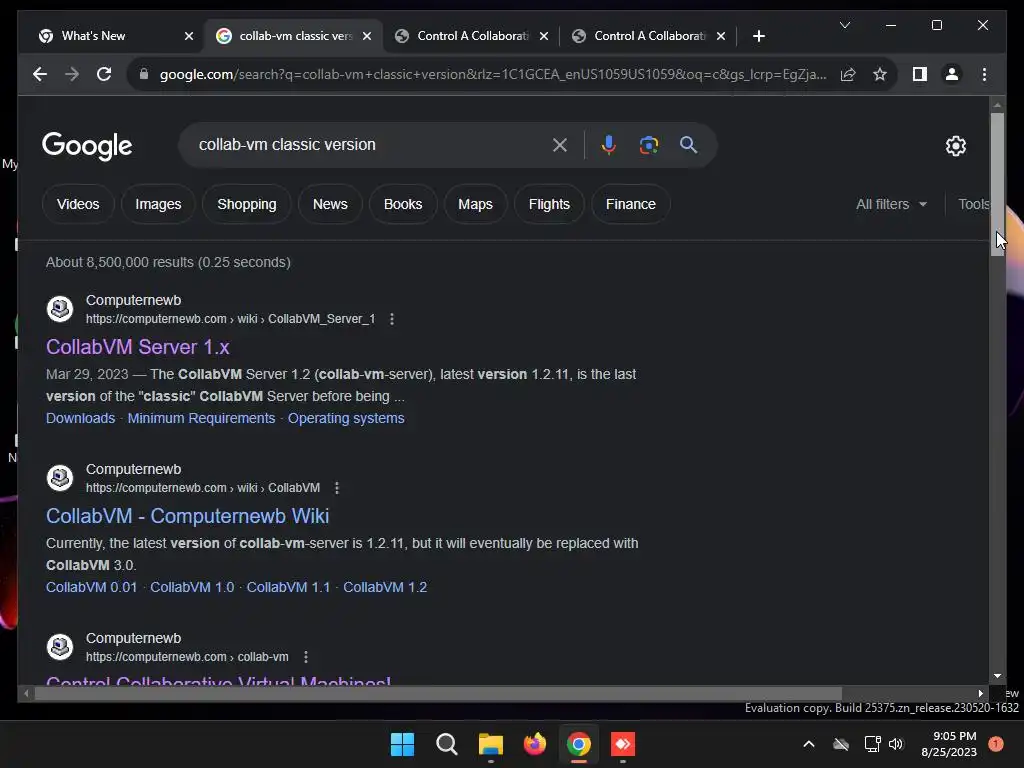
Task: Filter results by Shopping
Action: (247, 204)
